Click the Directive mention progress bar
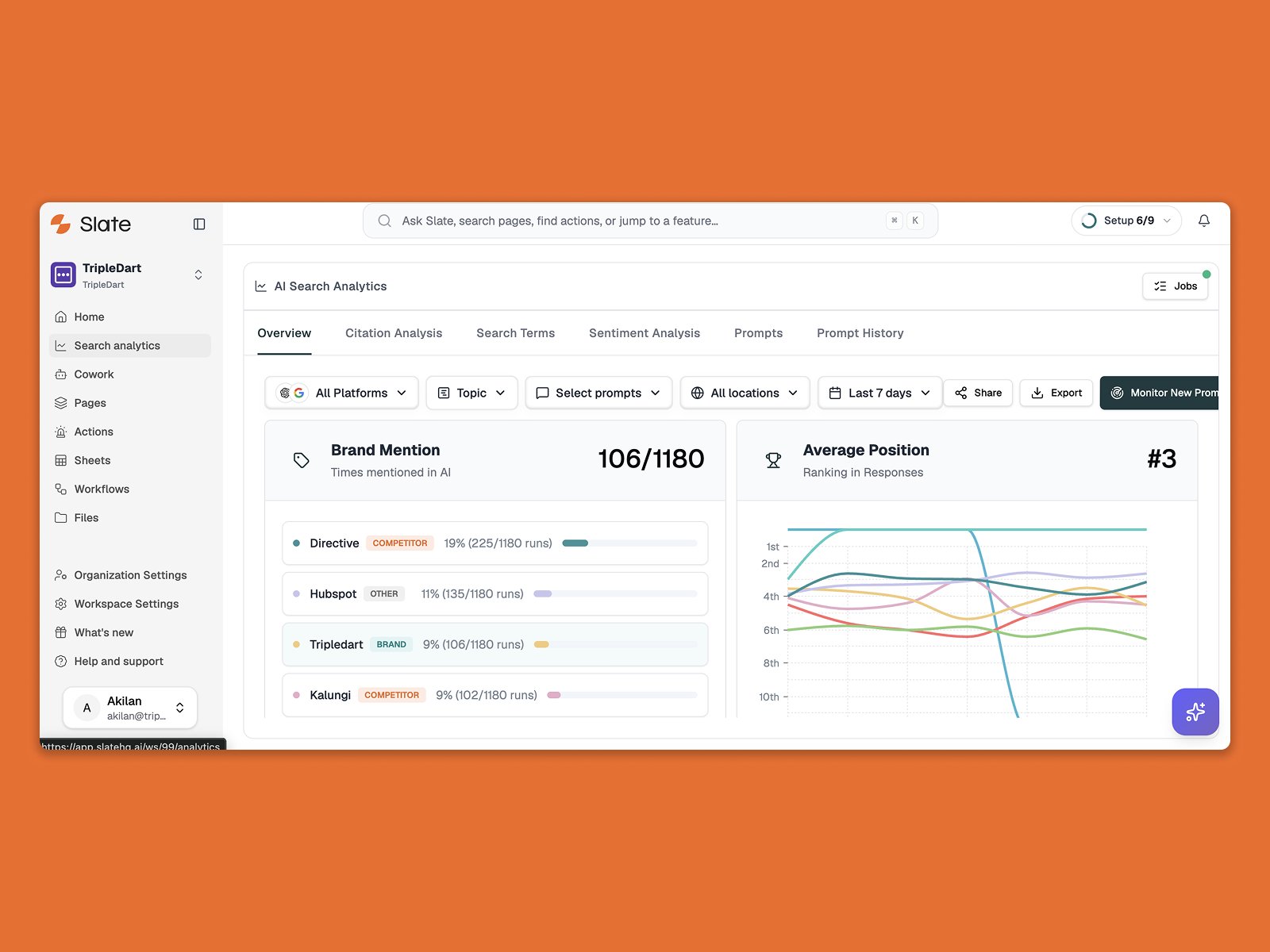This screenshot has width=1270, height=952. [629, 543]
